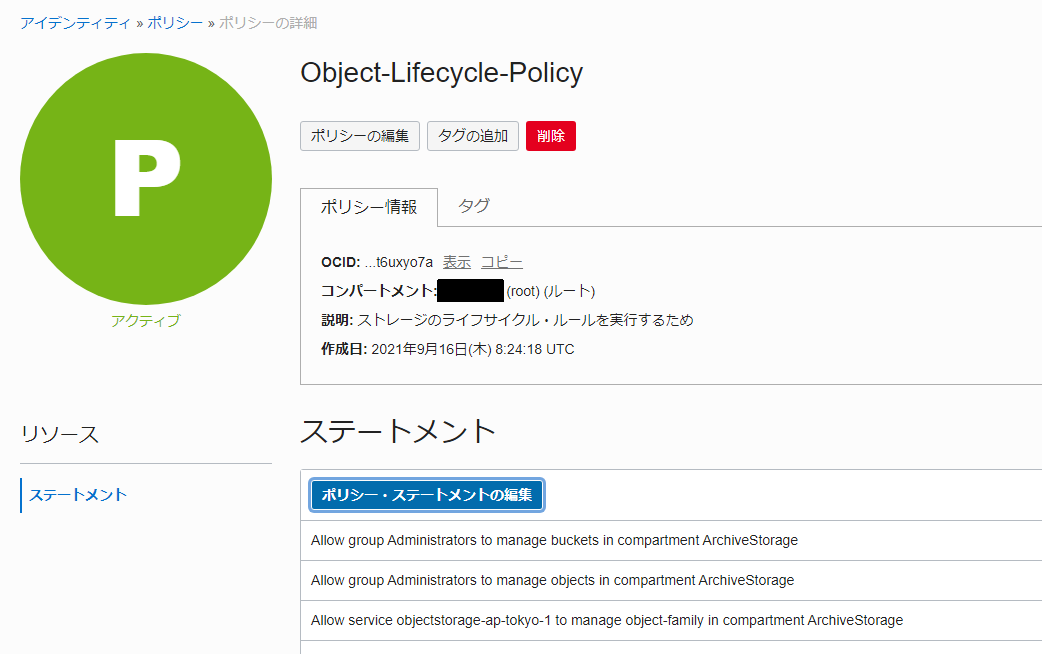Image resolution: width=1042 pixels, height=654 pixels.
Task: Click the Object-Lifecycle-Policy title heading
Action: 441,72
